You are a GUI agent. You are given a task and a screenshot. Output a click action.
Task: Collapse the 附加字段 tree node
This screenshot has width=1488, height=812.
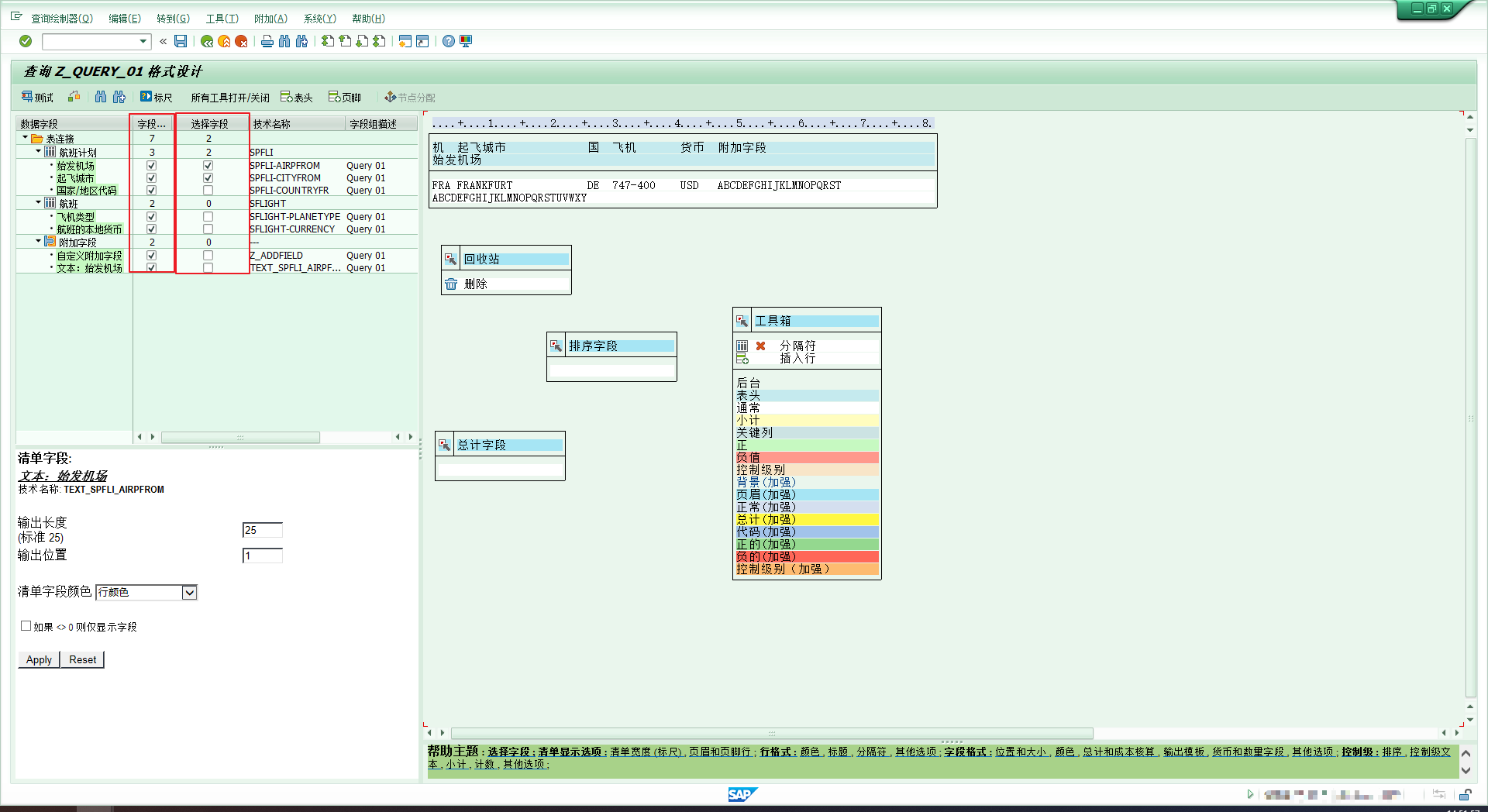pyautogui.click(x=39, y=242)
